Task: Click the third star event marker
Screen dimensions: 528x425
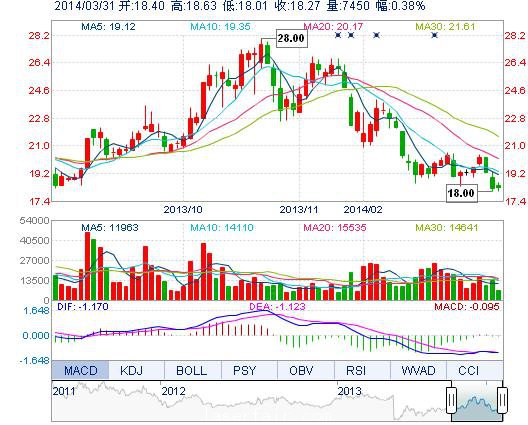Action: [376, 35]
